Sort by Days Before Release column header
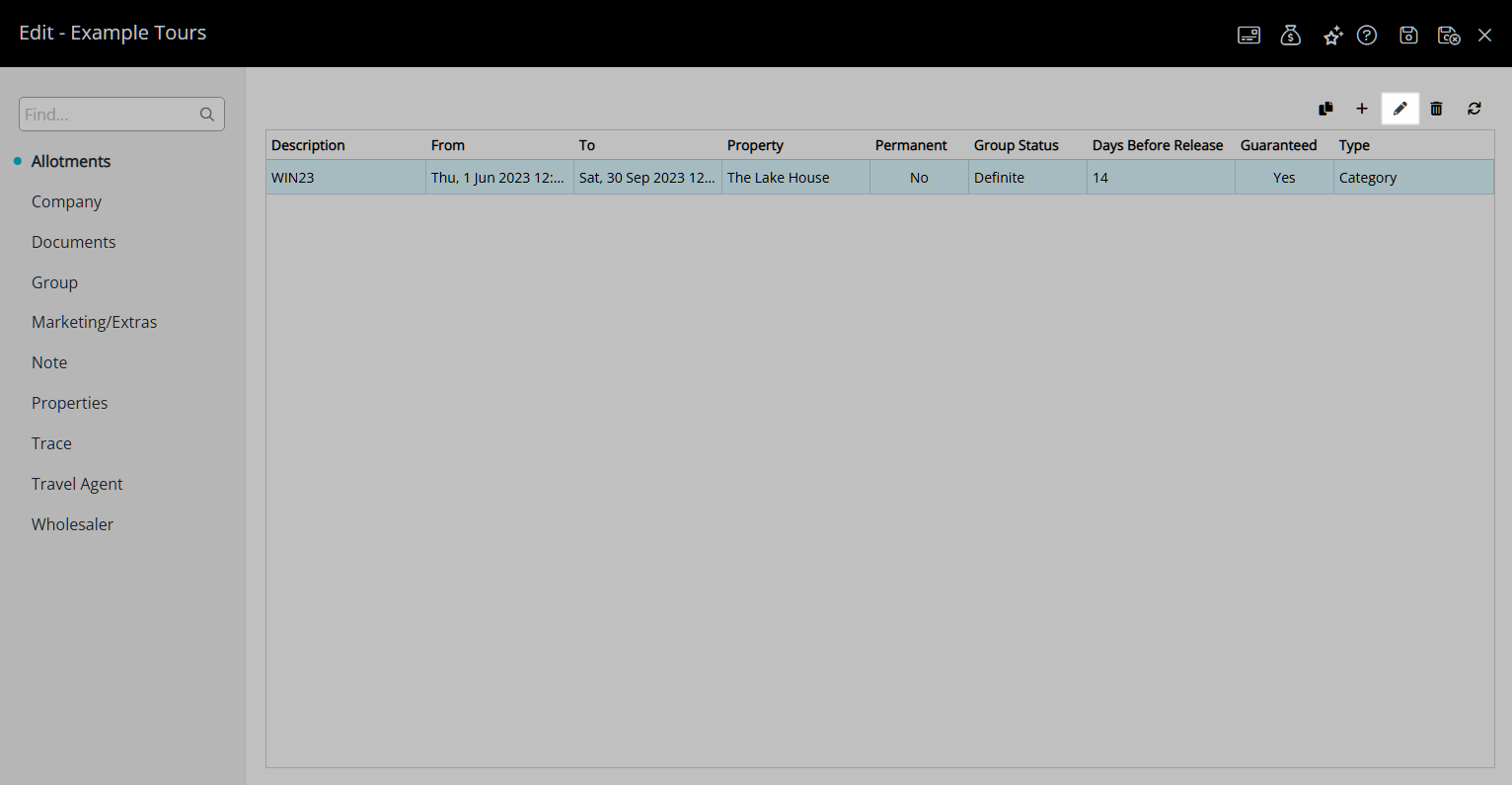This screenshot has width=1512, height=785. (1161, 145)
